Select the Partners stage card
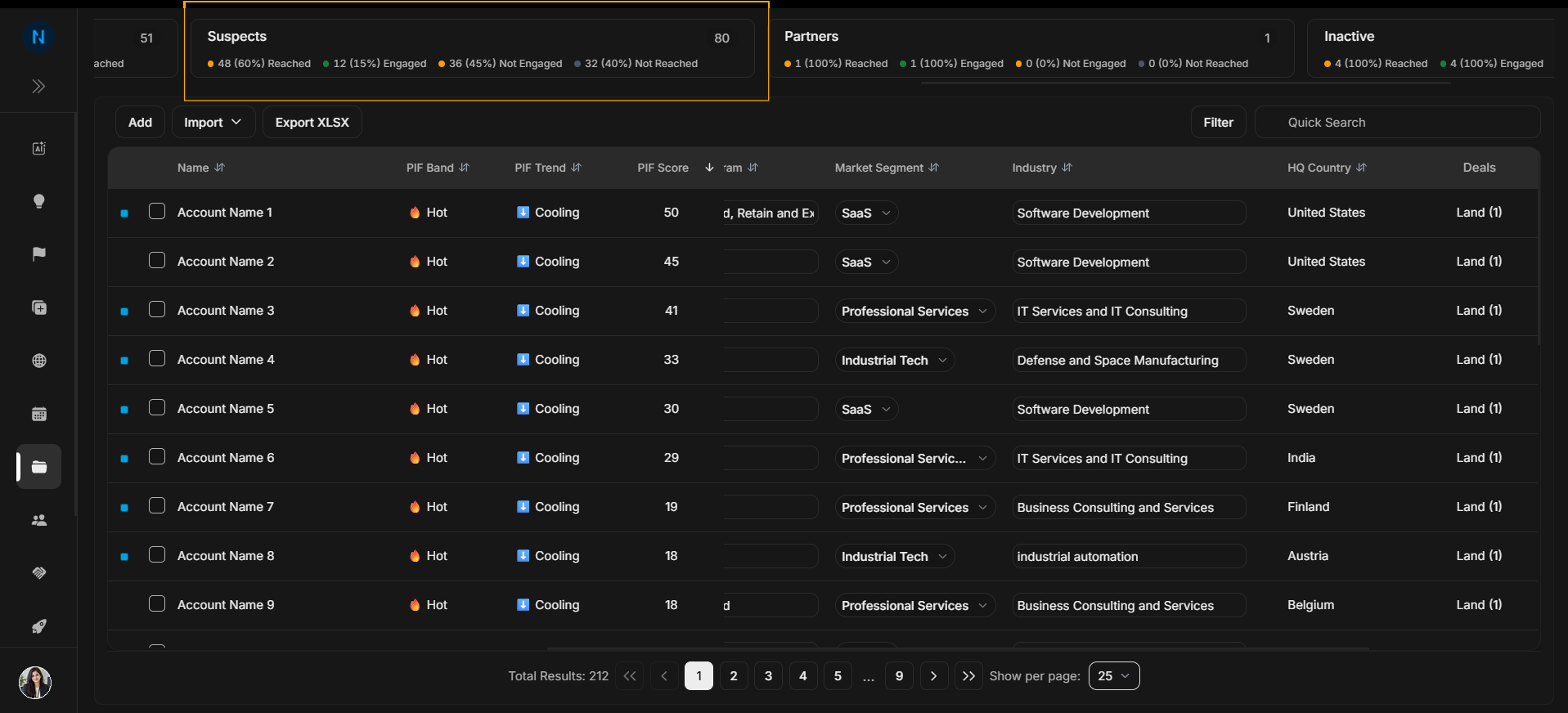This screenshot has width=1568, height=713. click(x=1031, y=49)
